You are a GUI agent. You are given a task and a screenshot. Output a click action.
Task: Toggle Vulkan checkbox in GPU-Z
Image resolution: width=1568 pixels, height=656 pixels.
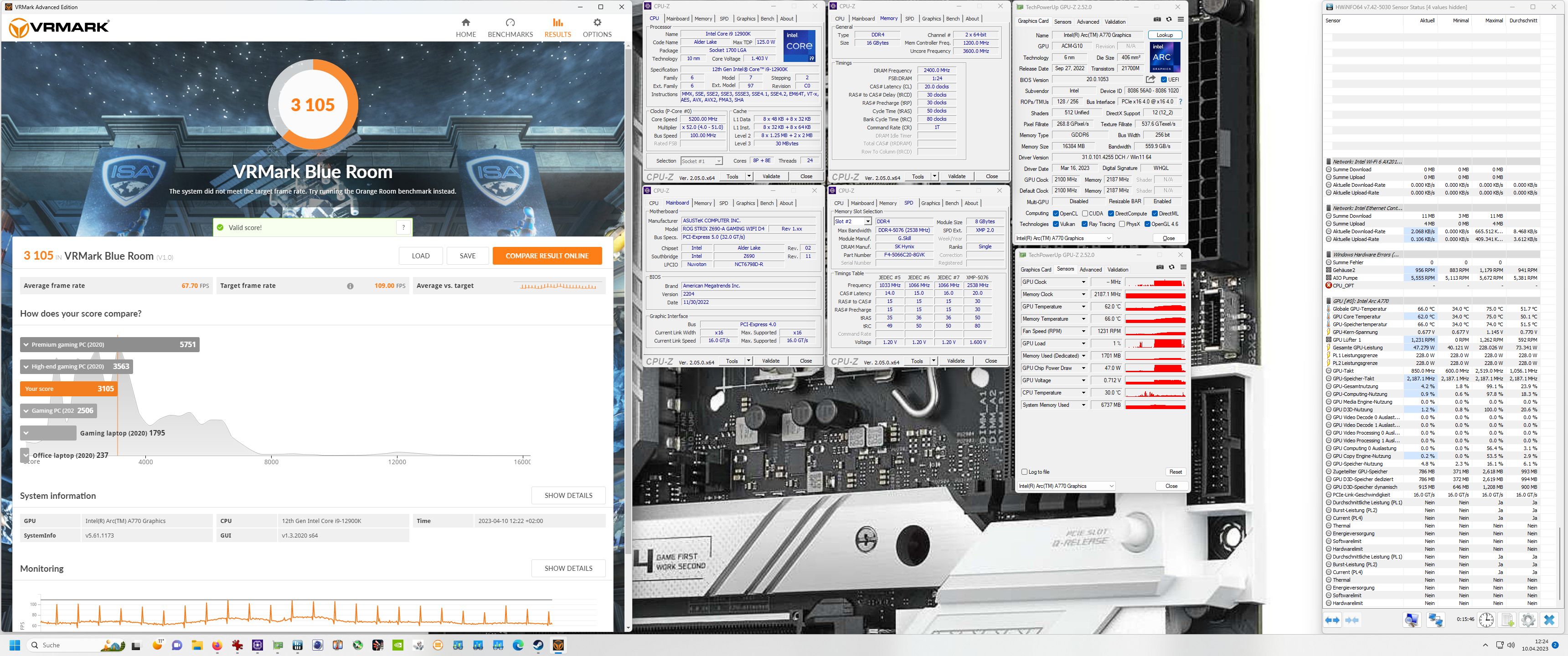(1056, 224)
